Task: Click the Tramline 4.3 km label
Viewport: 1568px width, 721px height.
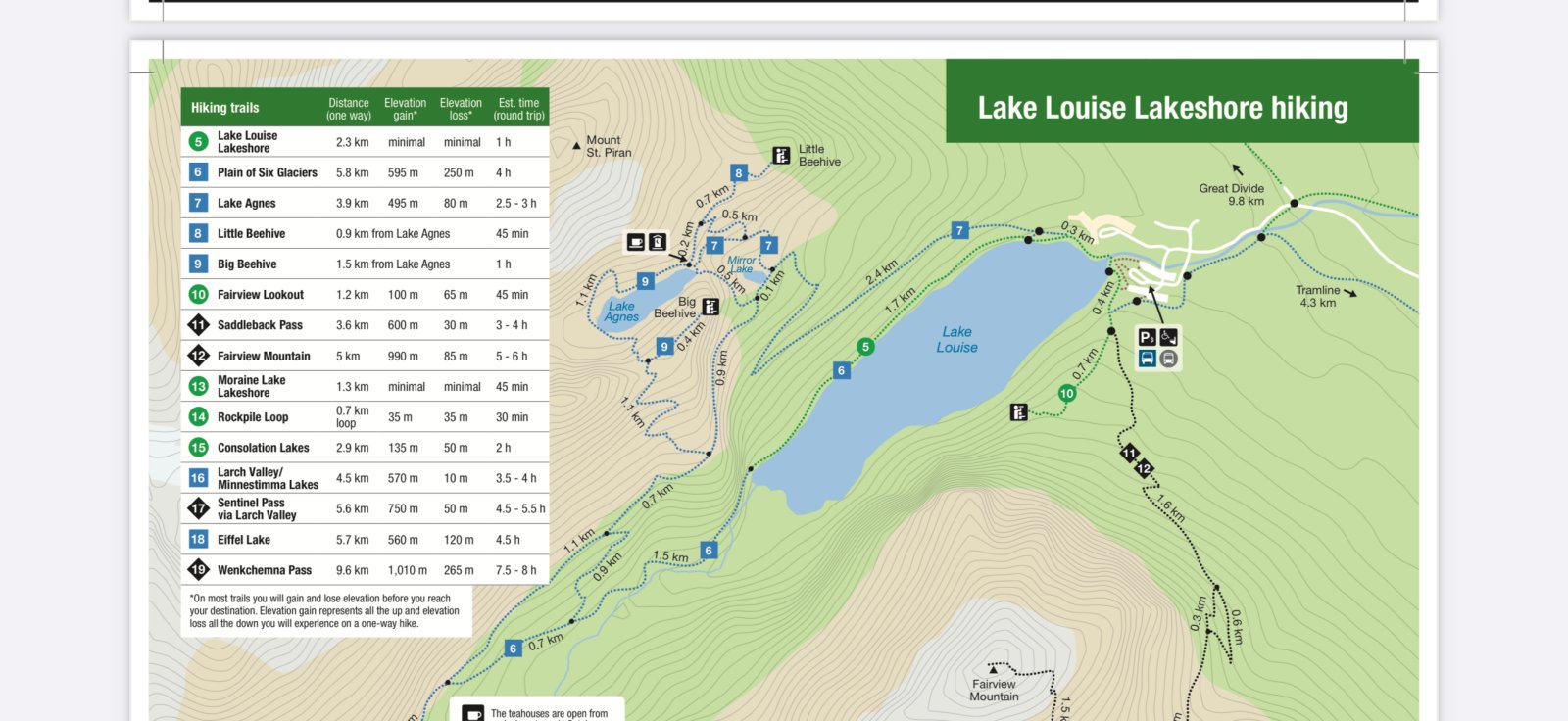Action: pos(1317,296)
